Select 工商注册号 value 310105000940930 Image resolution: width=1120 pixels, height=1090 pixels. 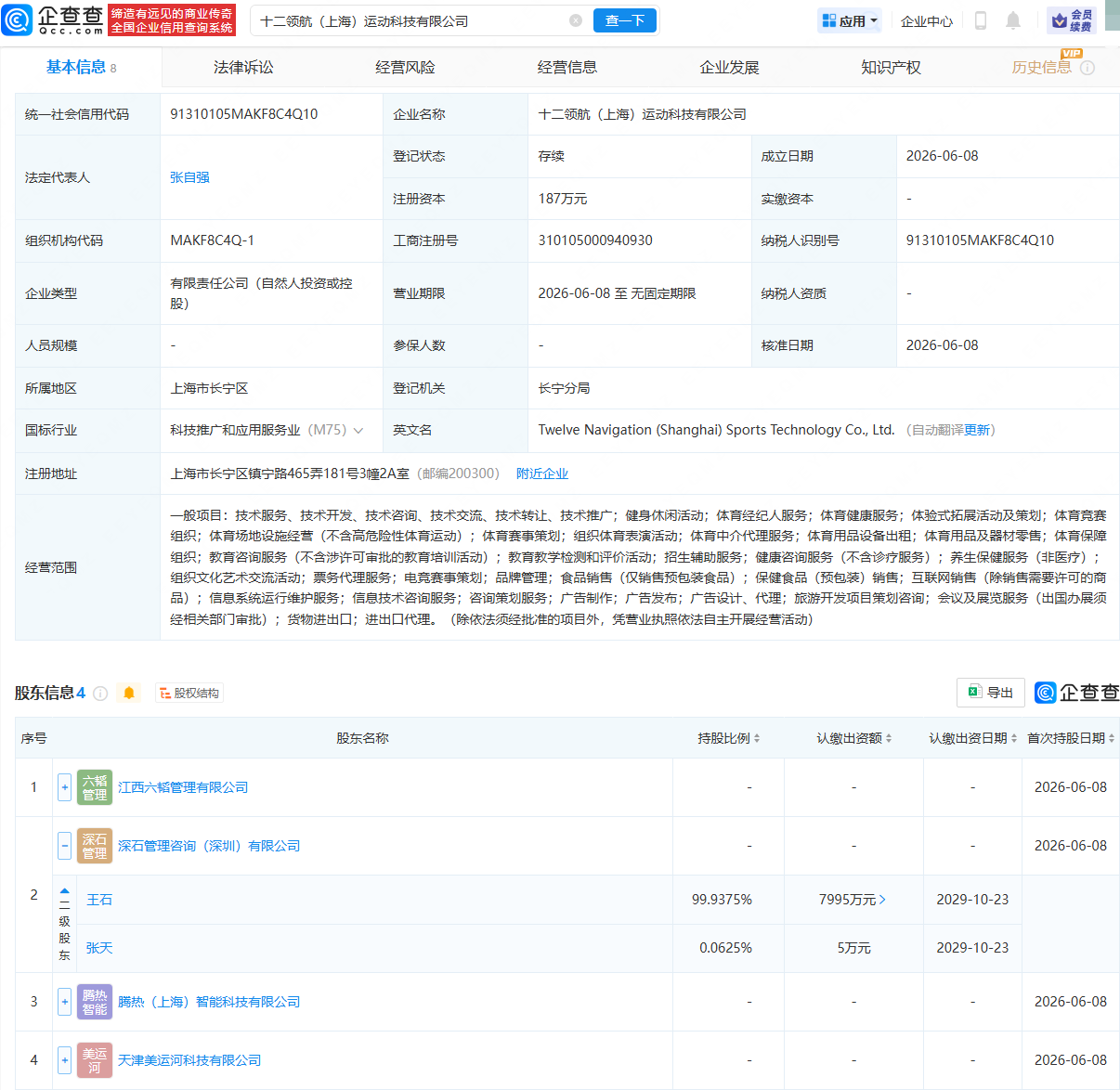(x=595, y=240)
